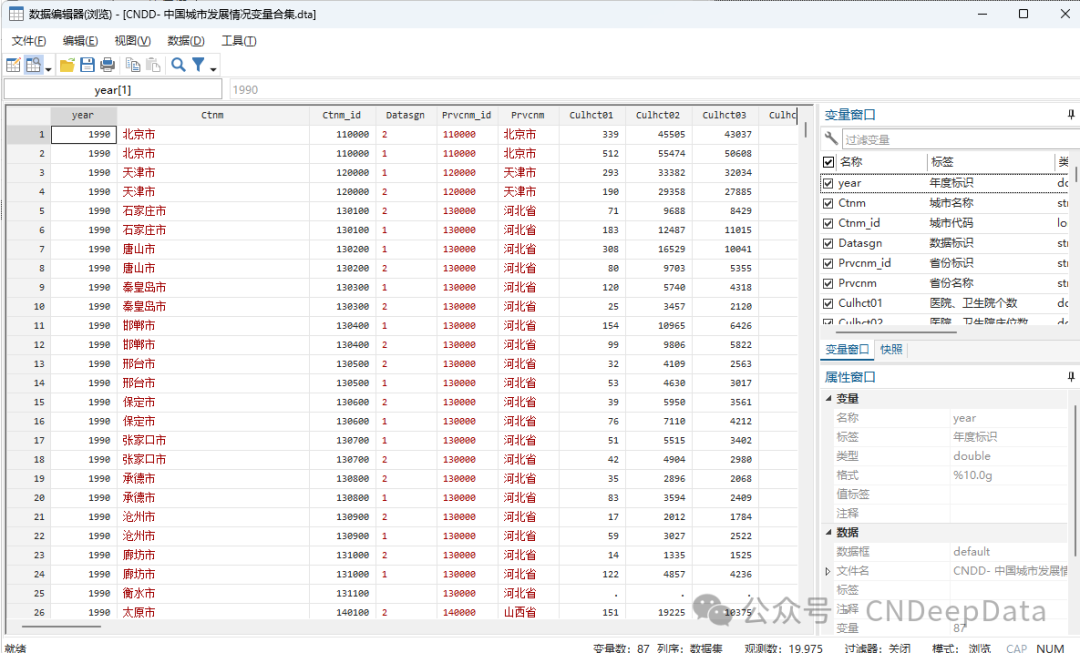Select the Culhct01 column header in the grid
The width and height of the screenshot is (1080, 653).
[x=591, y=115]
